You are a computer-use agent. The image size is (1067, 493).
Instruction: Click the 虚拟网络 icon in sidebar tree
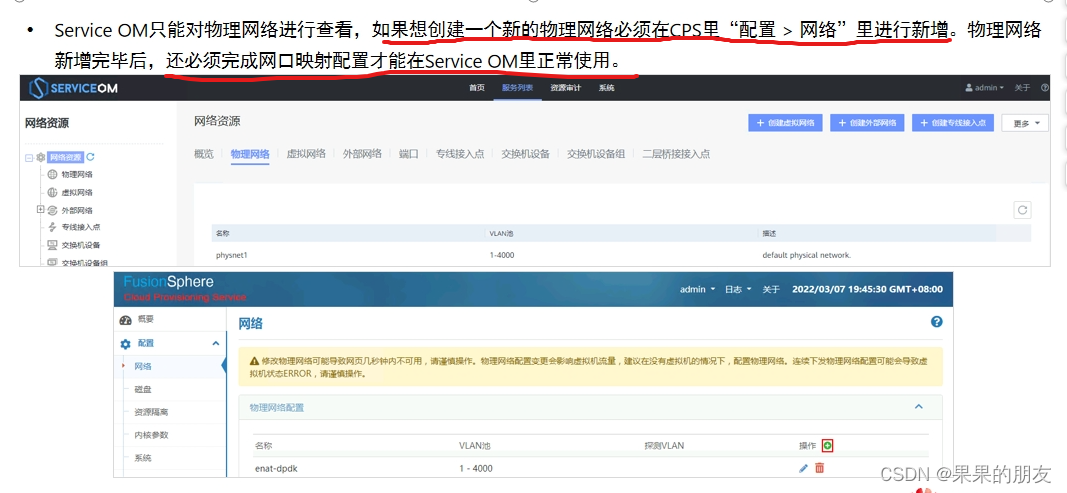[52, 193]
